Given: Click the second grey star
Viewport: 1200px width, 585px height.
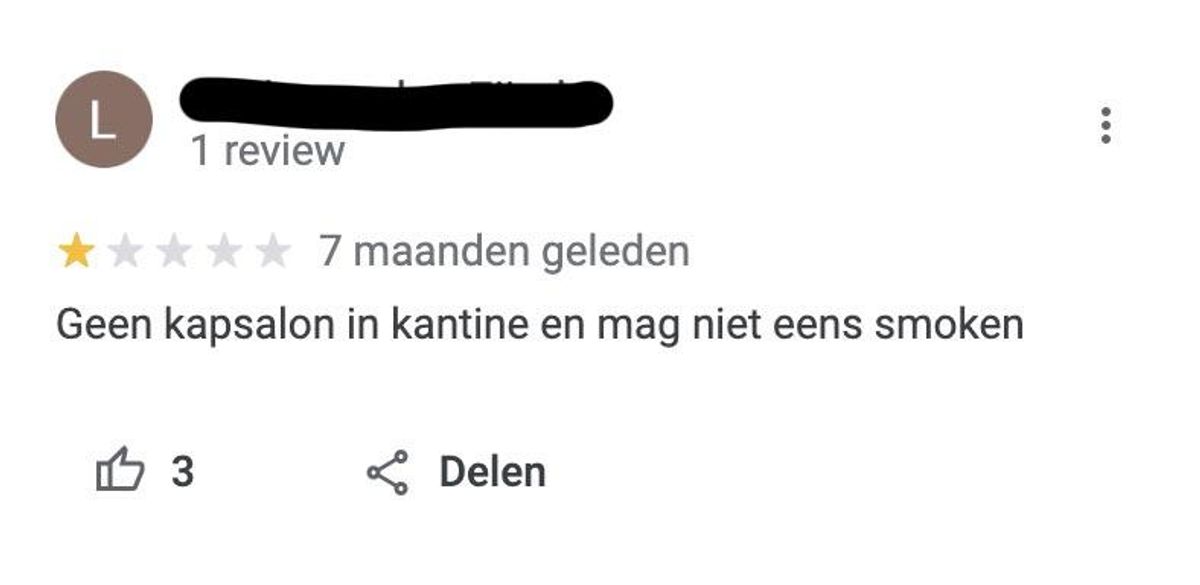Looking at the screenshot, I should point(125,252).
